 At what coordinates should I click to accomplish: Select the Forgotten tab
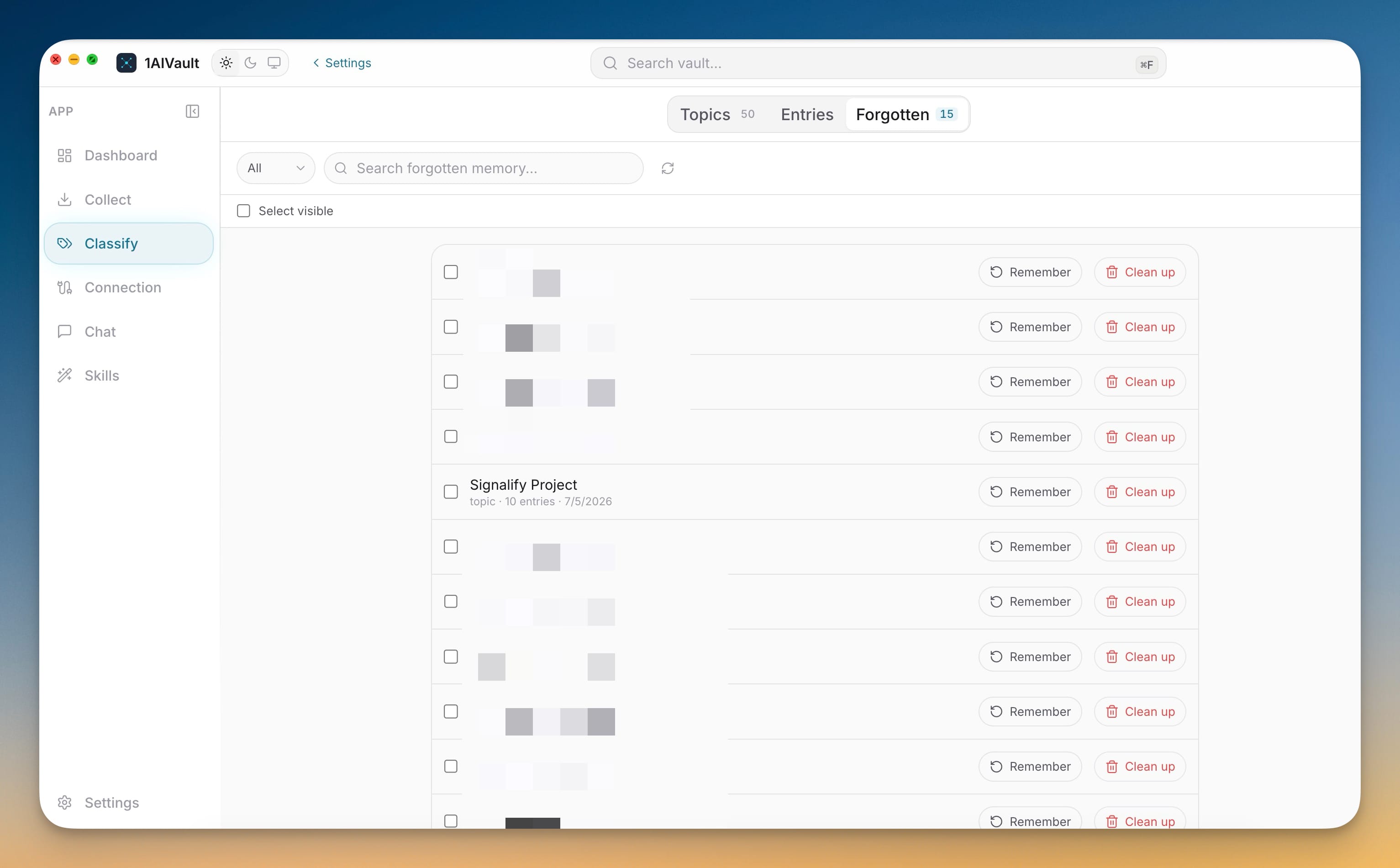point(906,114)
